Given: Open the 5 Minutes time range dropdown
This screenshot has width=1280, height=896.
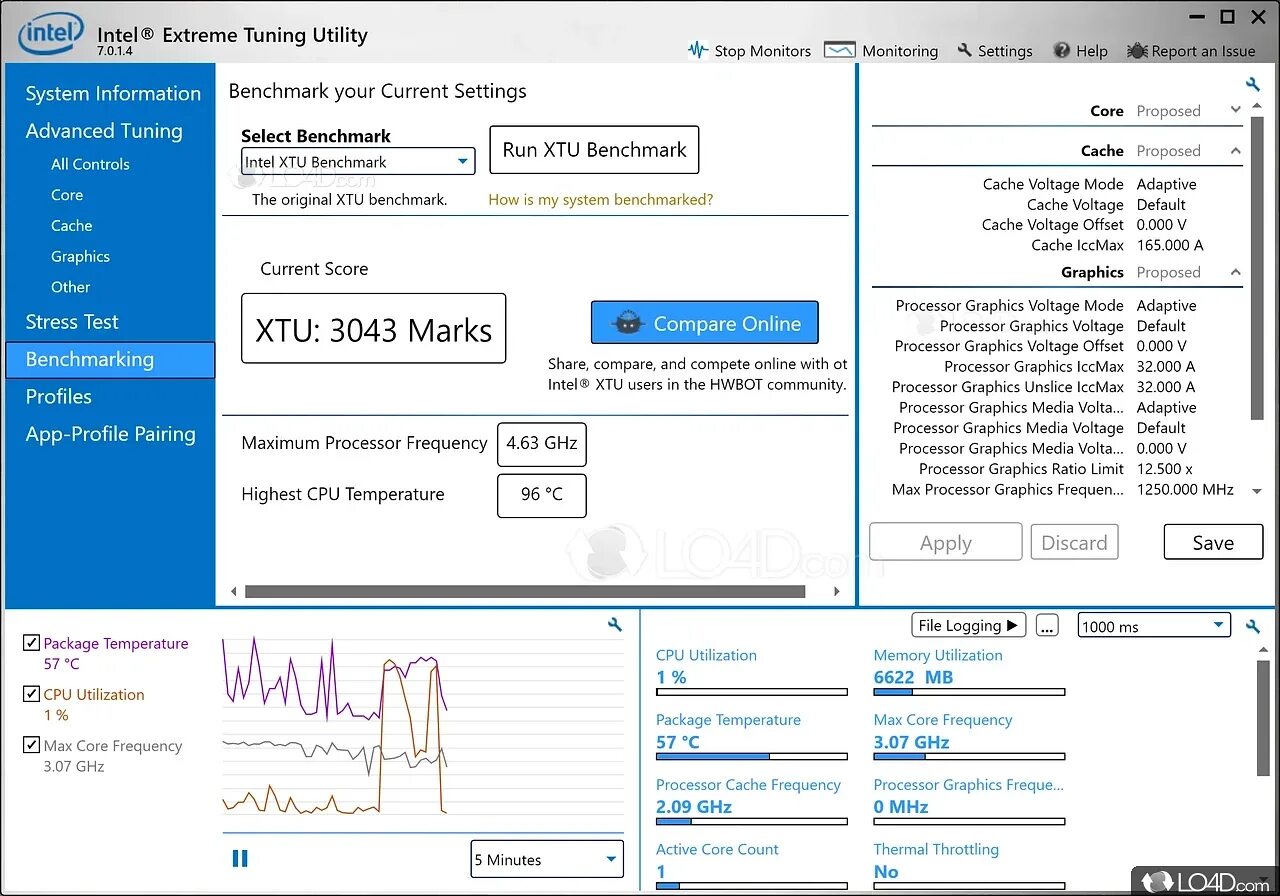Looking at the screenshot, I should click(x=547, y=859).
